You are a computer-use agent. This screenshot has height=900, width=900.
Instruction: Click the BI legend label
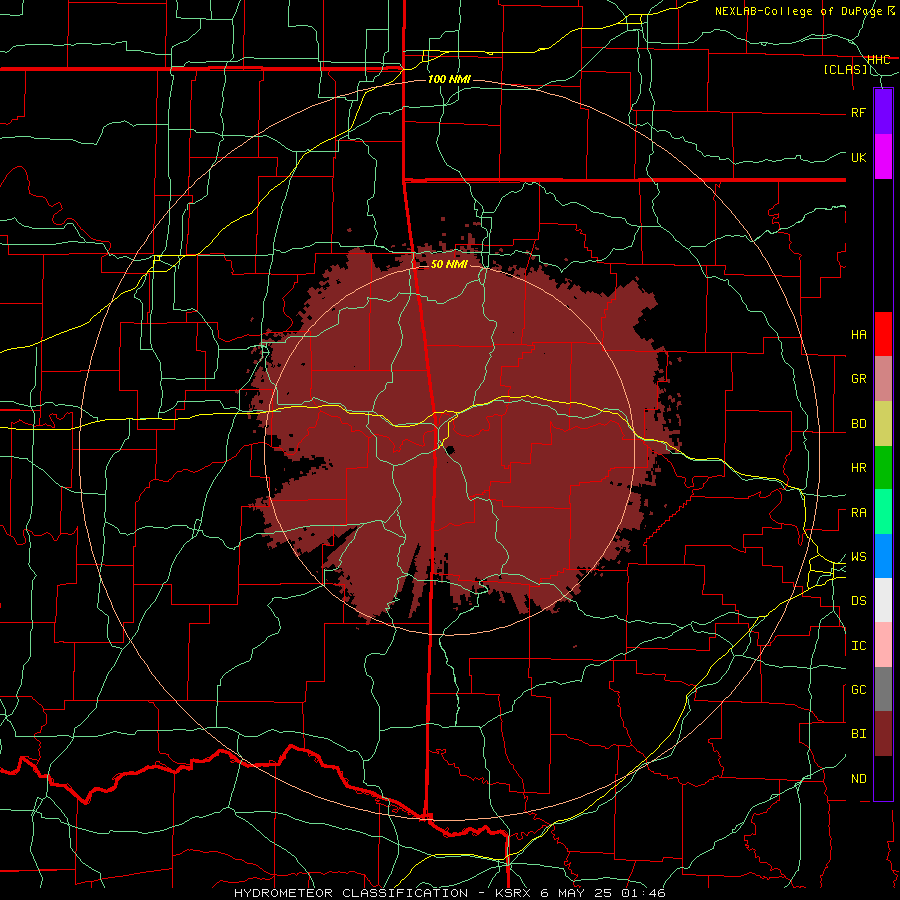(x=858, y=734)
